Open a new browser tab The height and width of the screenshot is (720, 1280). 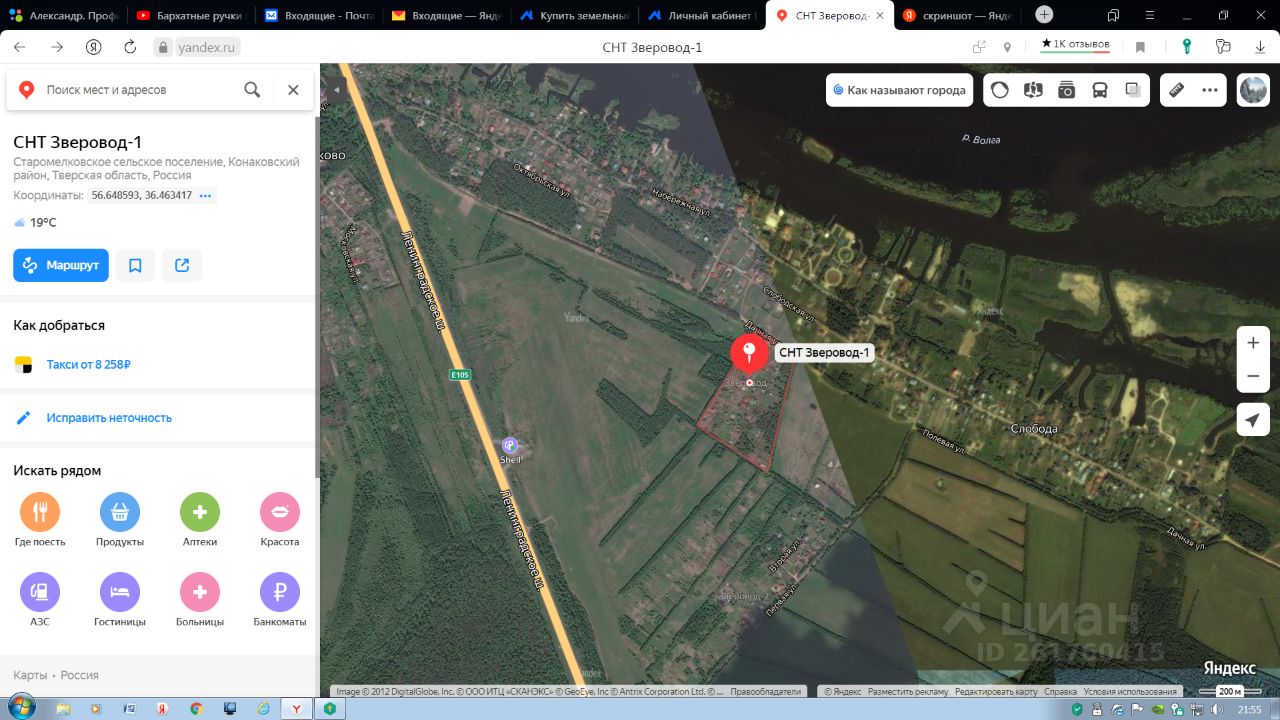1044,14
